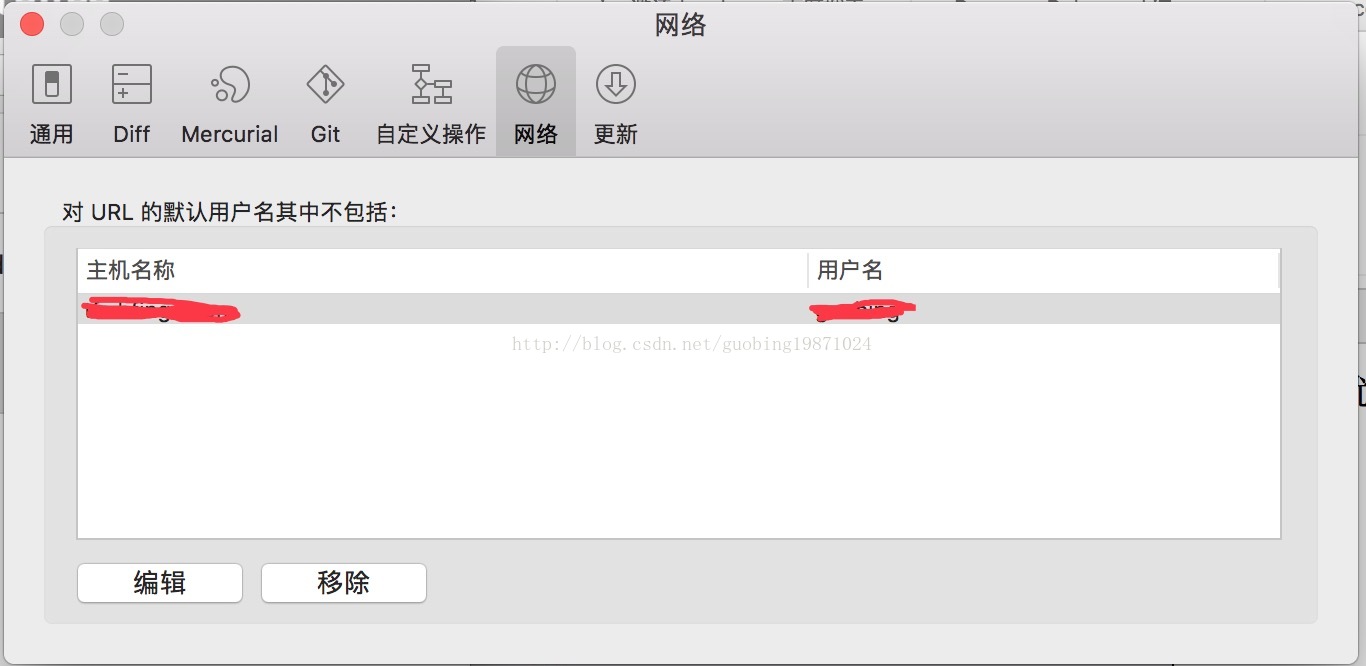Click the 网络 window title text

pos(681,24)
